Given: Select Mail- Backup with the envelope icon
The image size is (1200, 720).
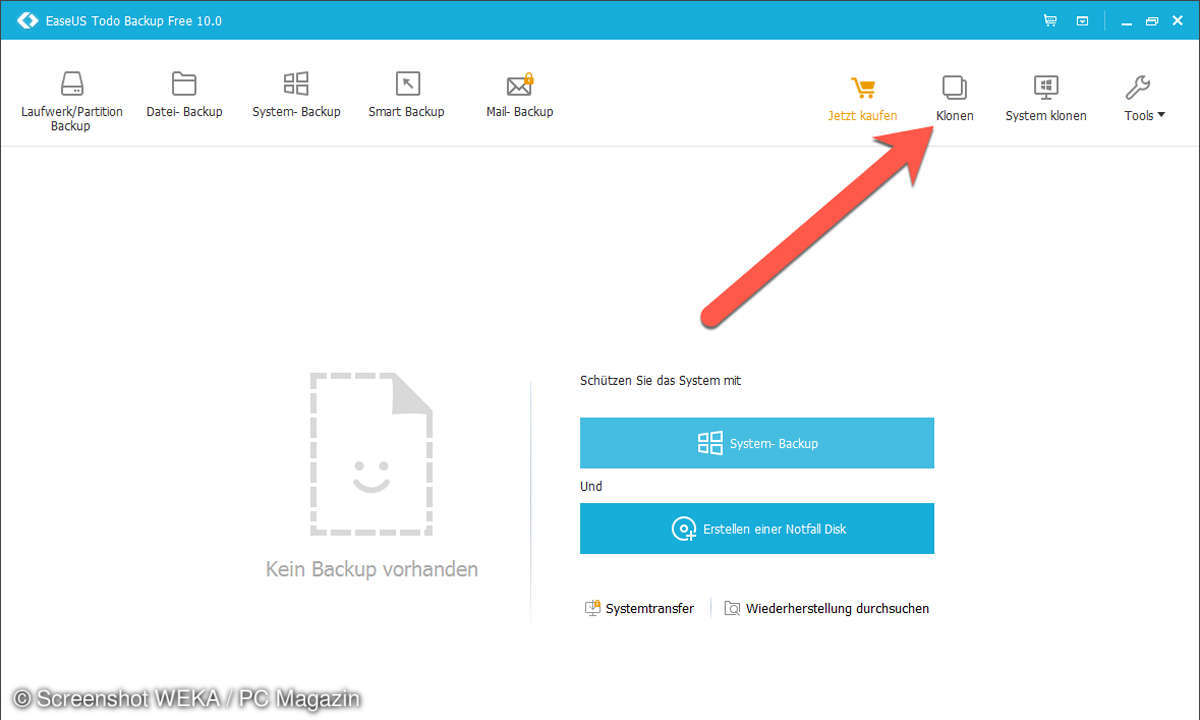Looking at the screenshot, I should point(519,95).
